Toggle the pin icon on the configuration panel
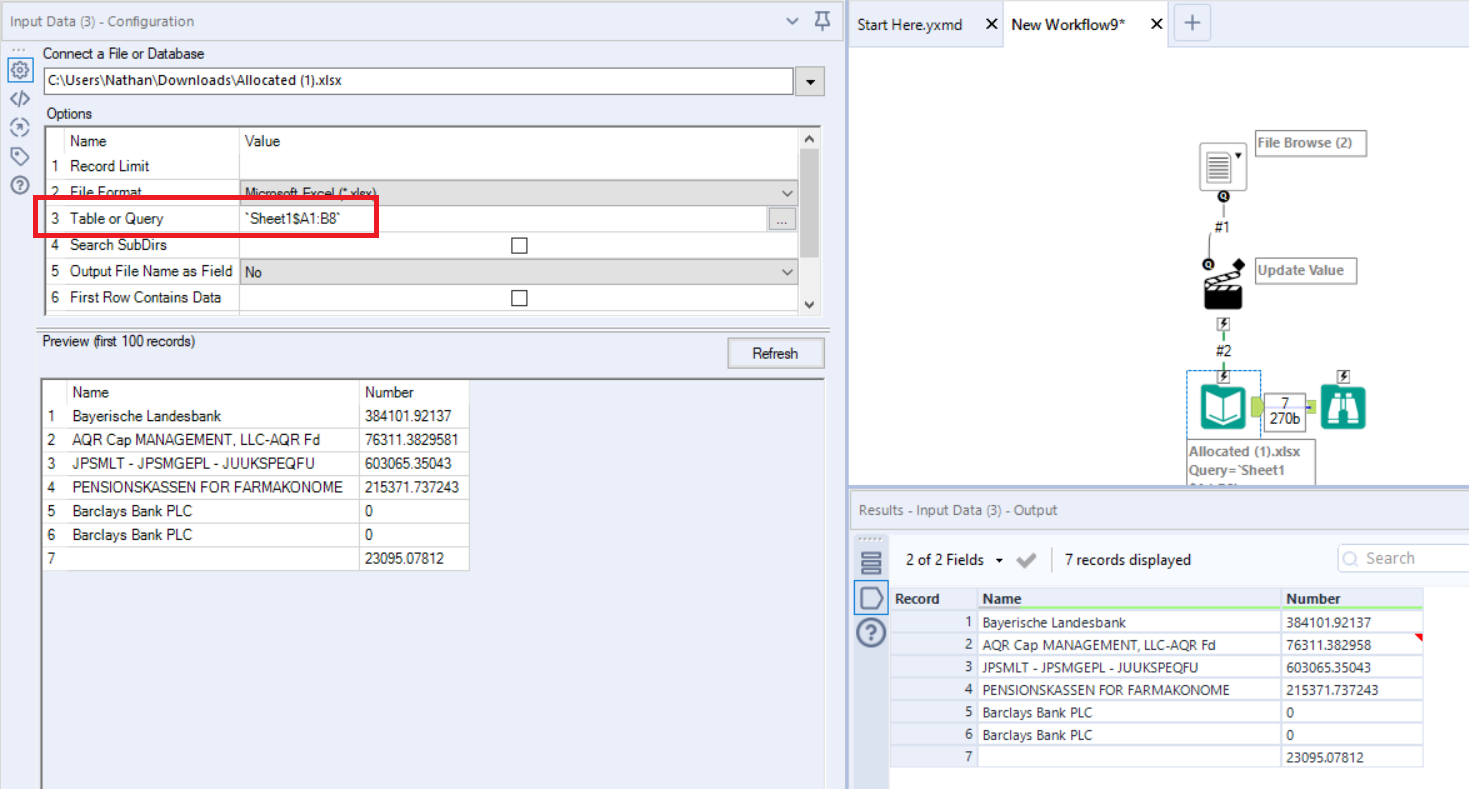 pyautogui.click(x=822, y=20)
